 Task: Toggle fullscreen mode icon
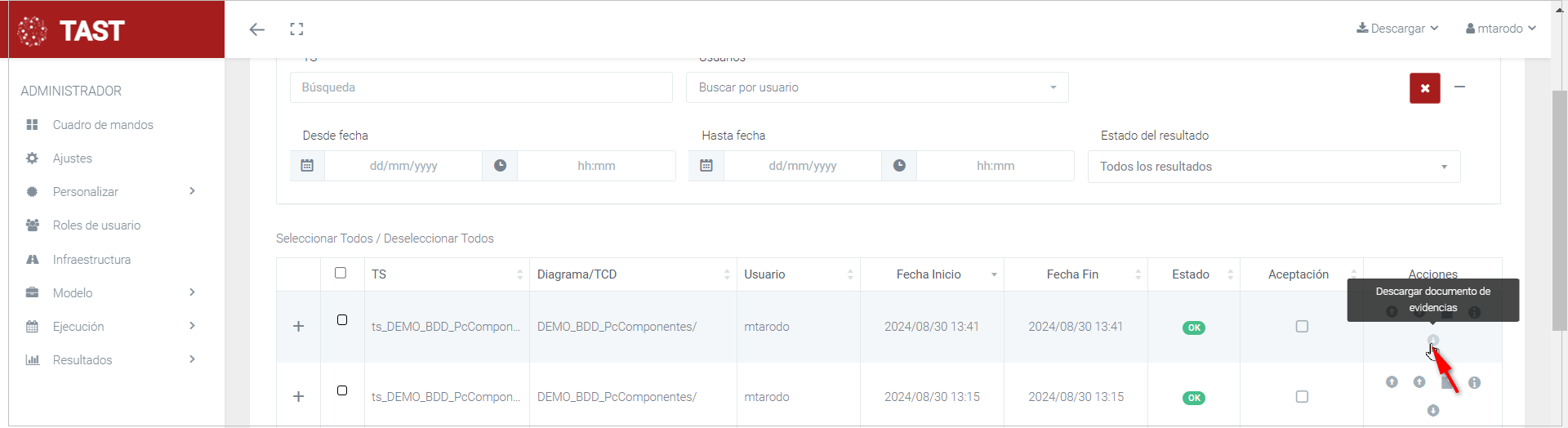click(296, 29)
